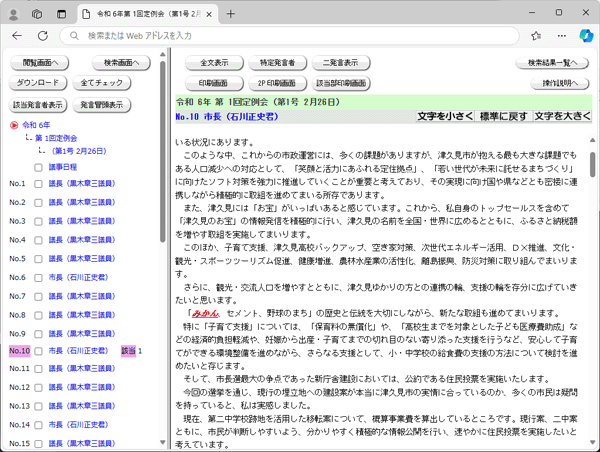The height and width of the screenshot is (452, 600).
Task: Open No.7 議長（黒木章三議員） link
Action: coord(82,296)
